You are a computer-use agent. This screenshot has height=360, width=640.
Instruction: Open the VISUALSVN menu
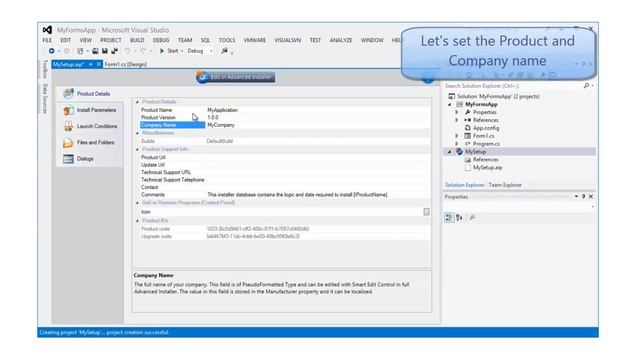288,40
